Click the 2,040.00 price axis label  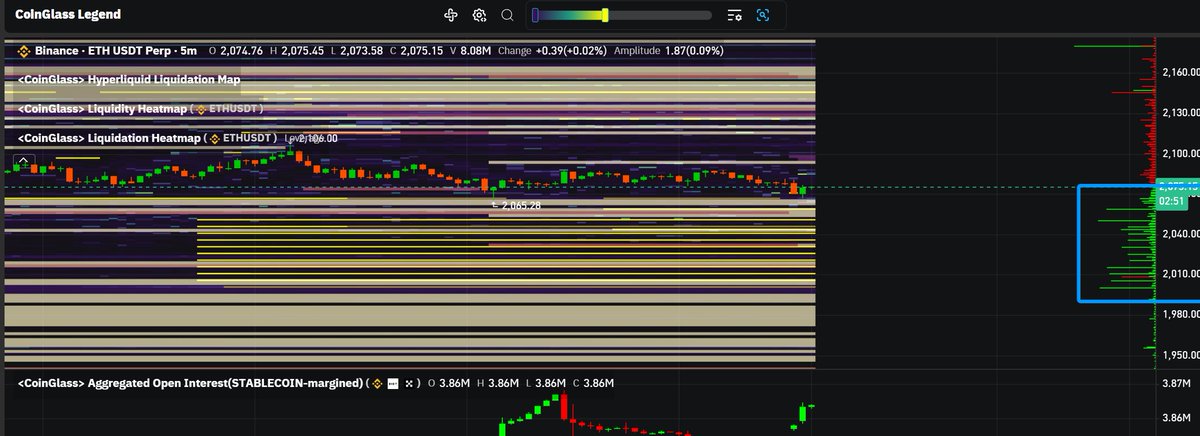click(1181, 233)
